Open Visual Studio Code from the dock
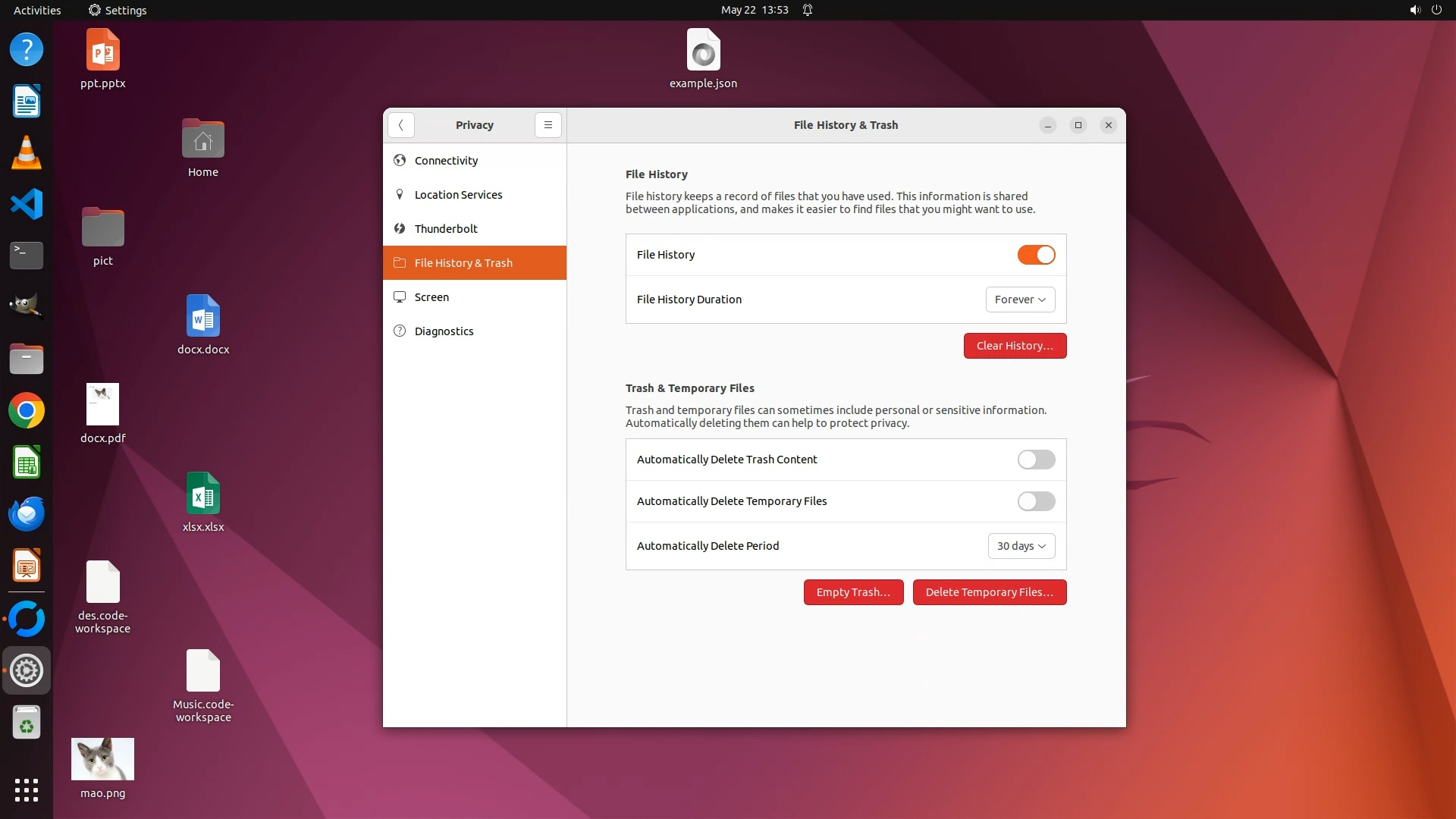The height and width of the screenshot is (819, 1456). click(x=27, y=204)
